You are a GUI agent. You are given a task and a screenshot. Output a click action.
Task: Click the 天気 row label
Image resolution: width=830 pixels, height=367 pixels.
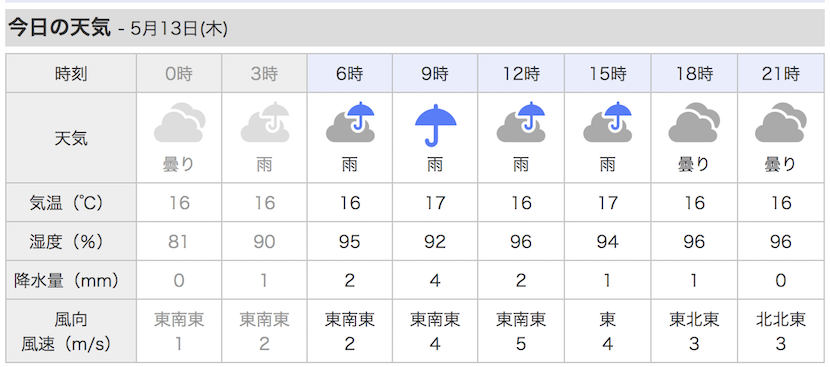click(71, 138)
